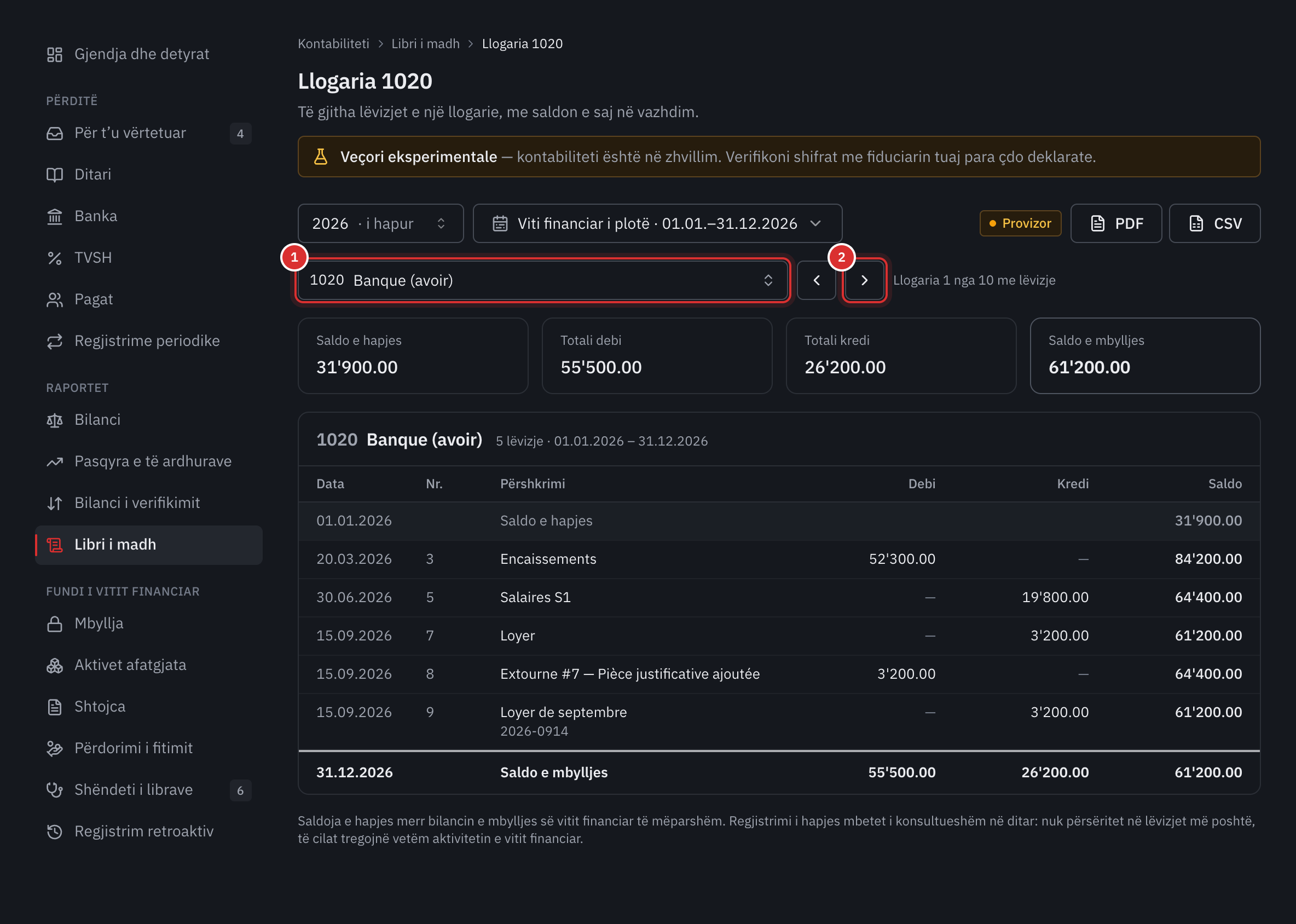Export ledger as CSV
Viewport: 1296px width, 924px height.
[1214, 223]
